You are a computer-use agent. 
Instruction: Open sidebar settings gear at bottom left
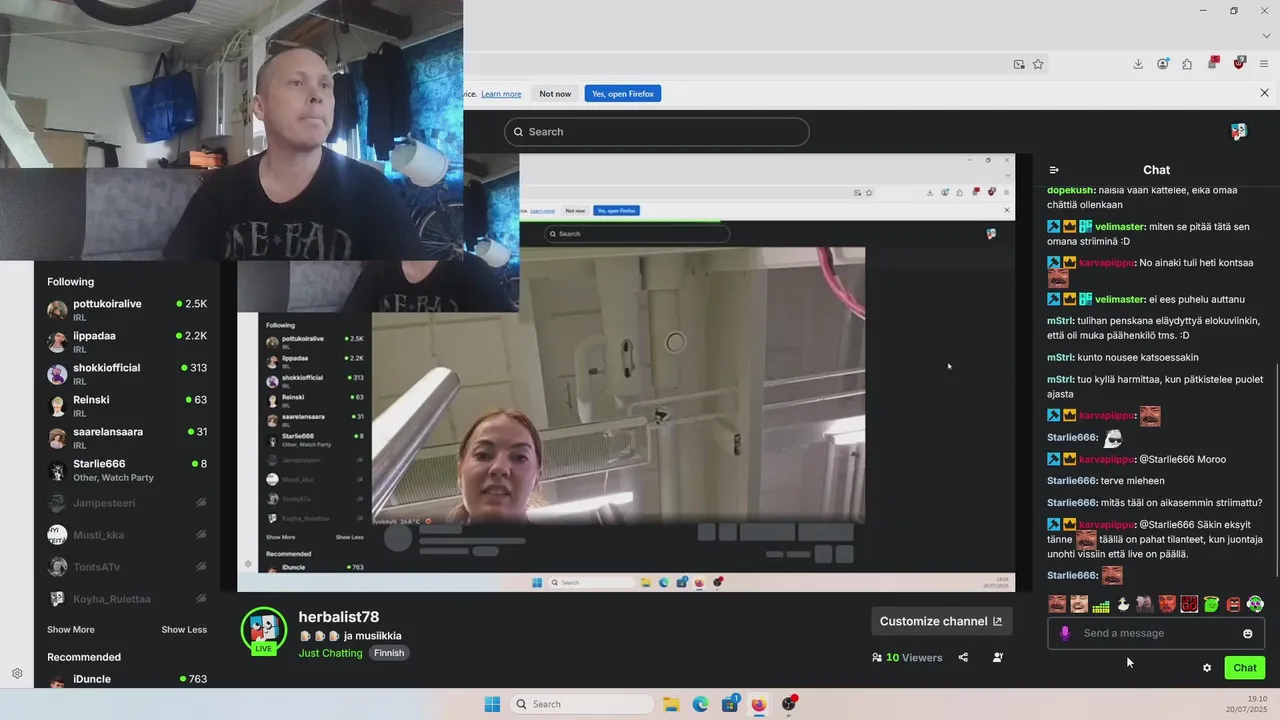click(x=17, y=674)
